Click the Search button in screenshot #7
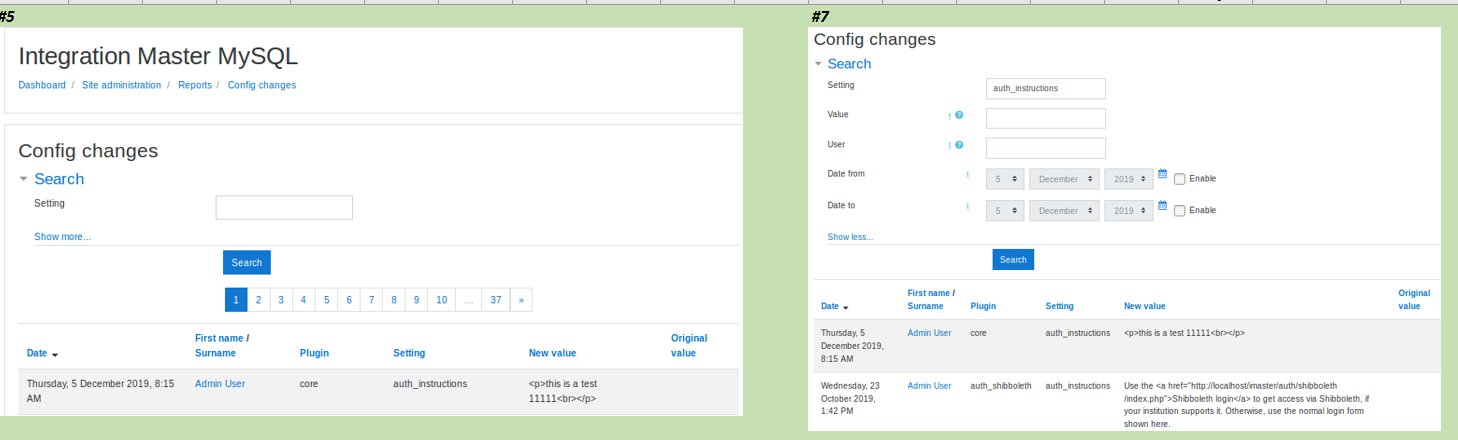1458x440 pixels. (1013, 260)
